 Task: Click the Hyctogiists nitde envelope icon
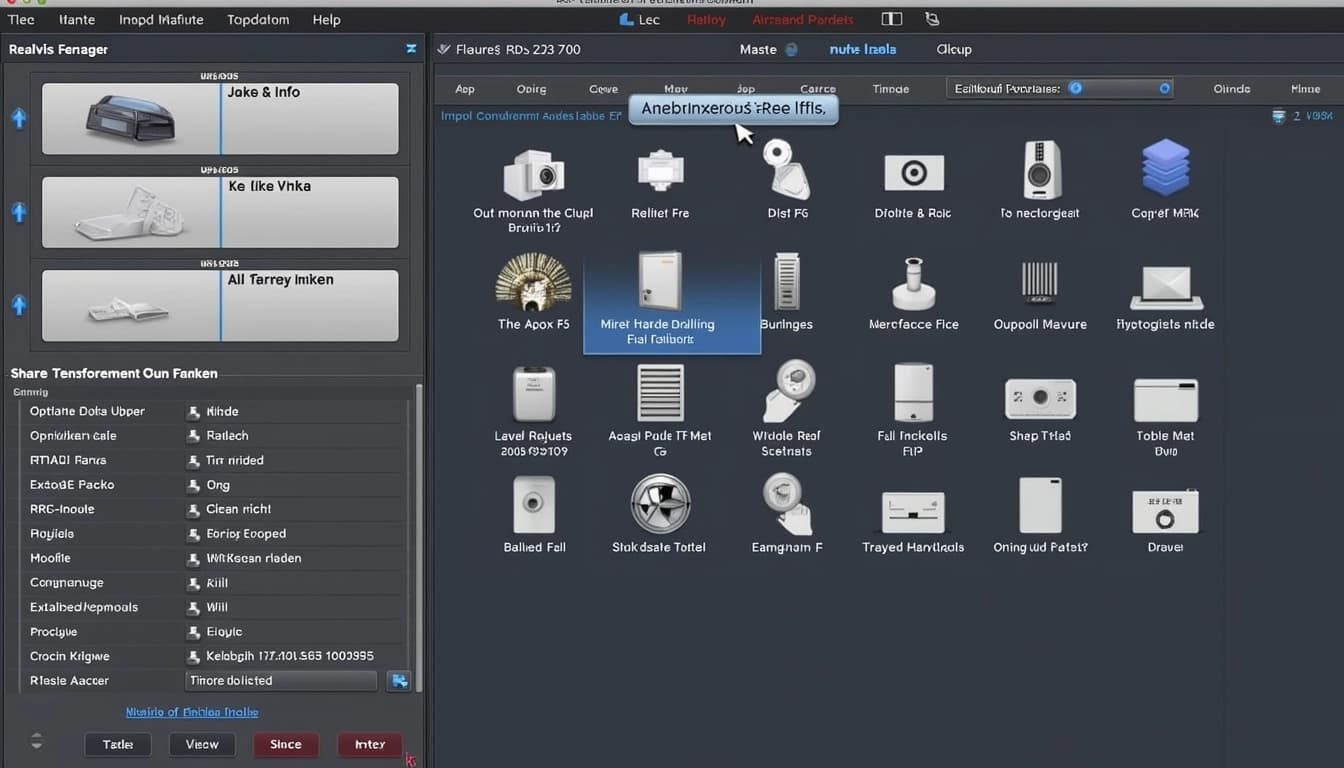tap(1165, 286)
